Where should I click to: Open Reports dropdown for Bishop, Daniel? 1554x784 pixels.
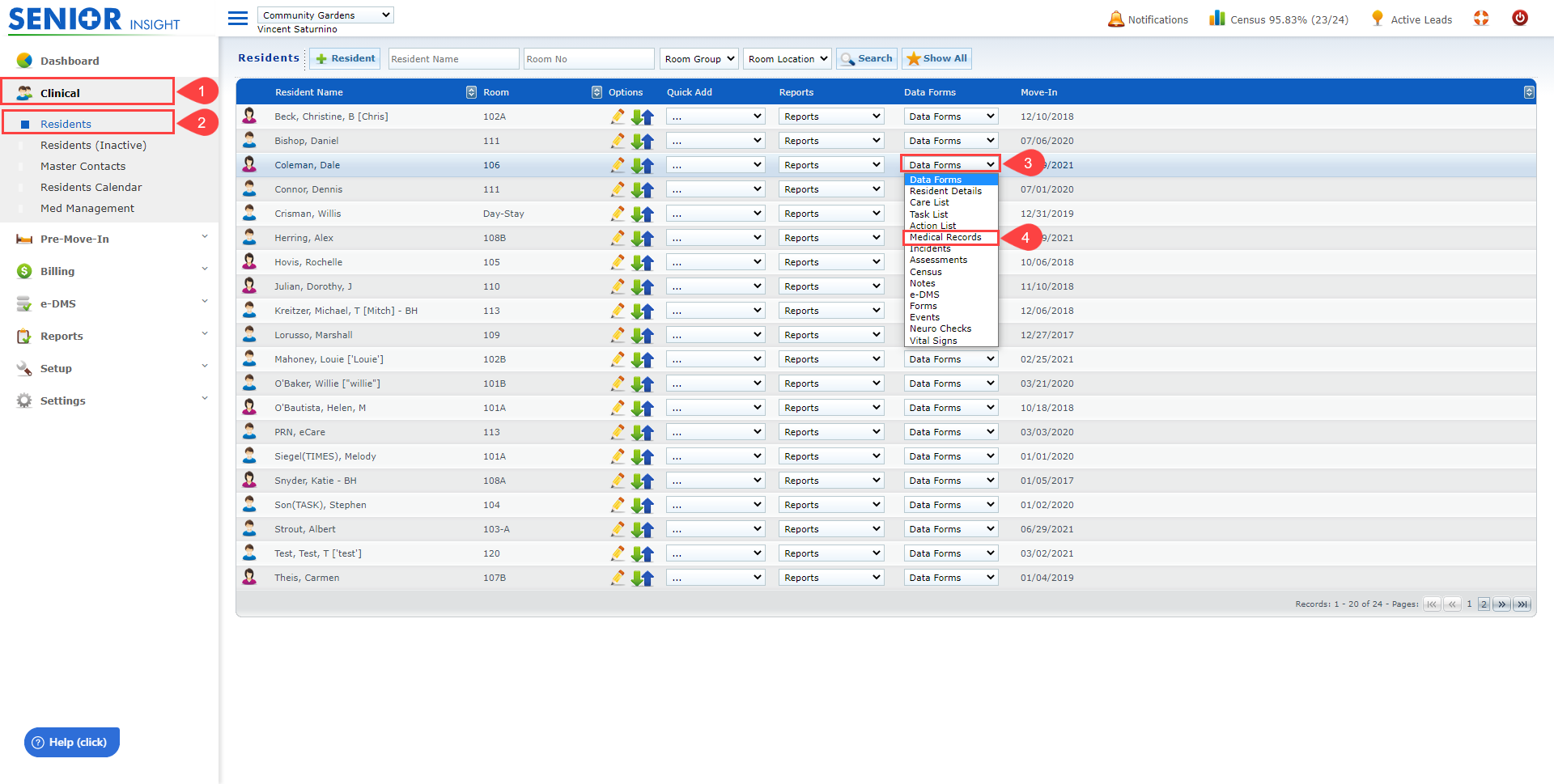831,141
